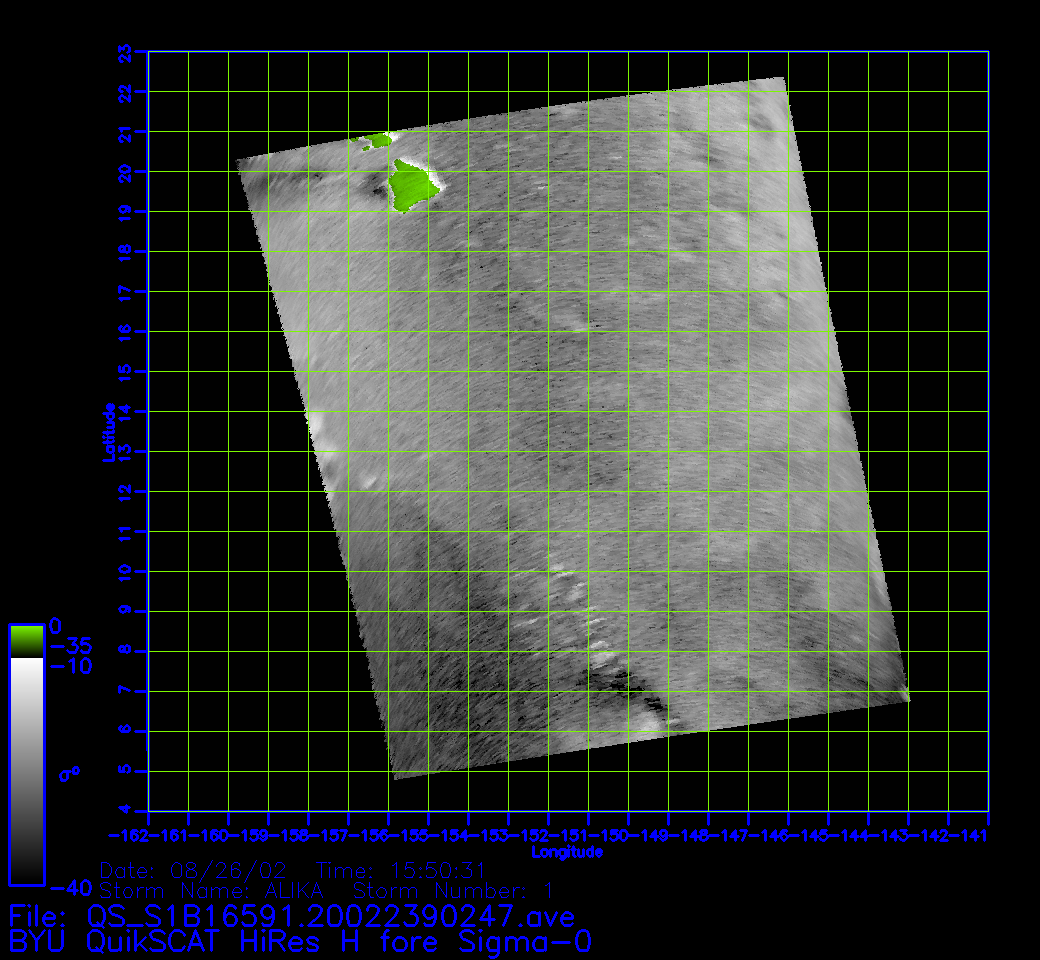Screen dimensions: 1040x960
Task: Select the green swatch atop the color bar
Action: (26, 641)
